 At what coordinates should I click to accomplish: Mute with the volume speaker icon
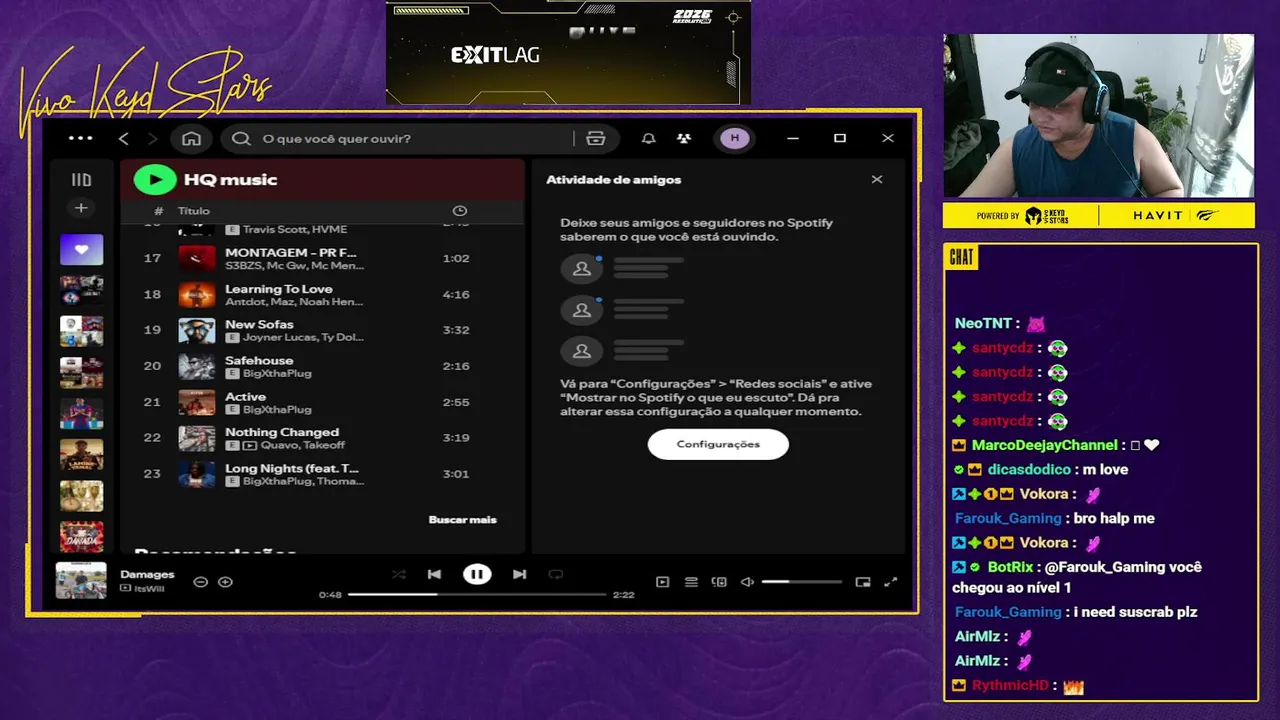click(x=747, y=582)
